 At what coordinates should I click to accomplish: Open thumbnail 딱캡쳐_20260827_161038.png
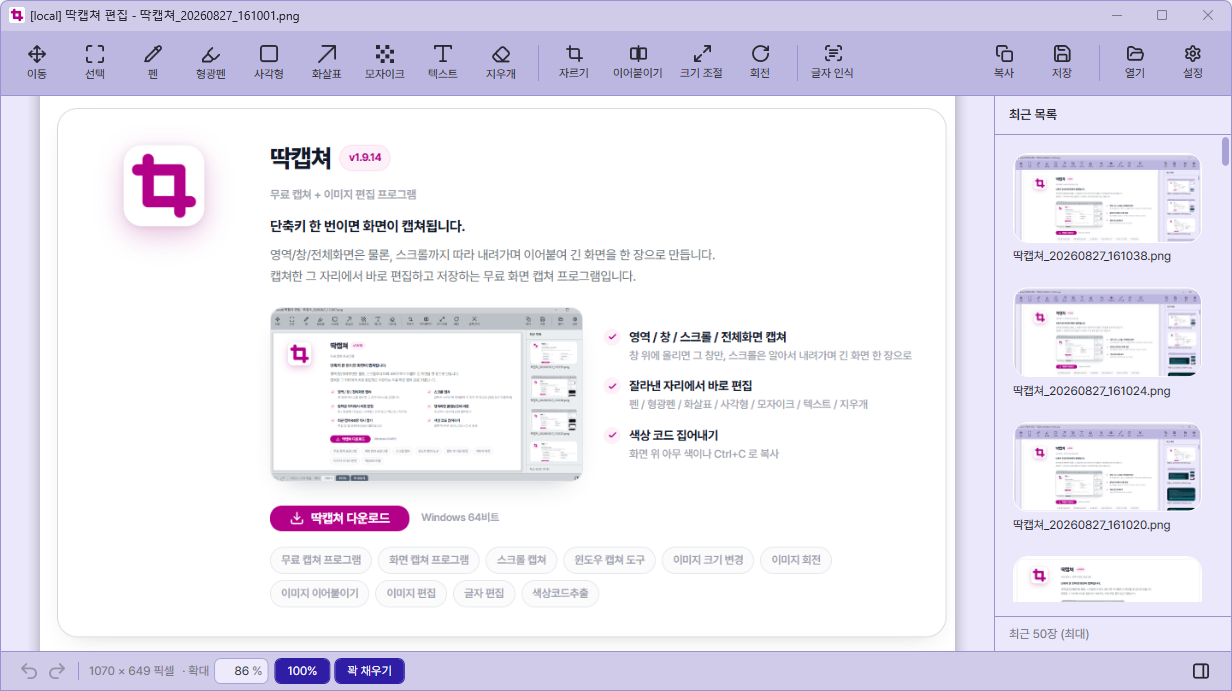(x=1107, y=198)
